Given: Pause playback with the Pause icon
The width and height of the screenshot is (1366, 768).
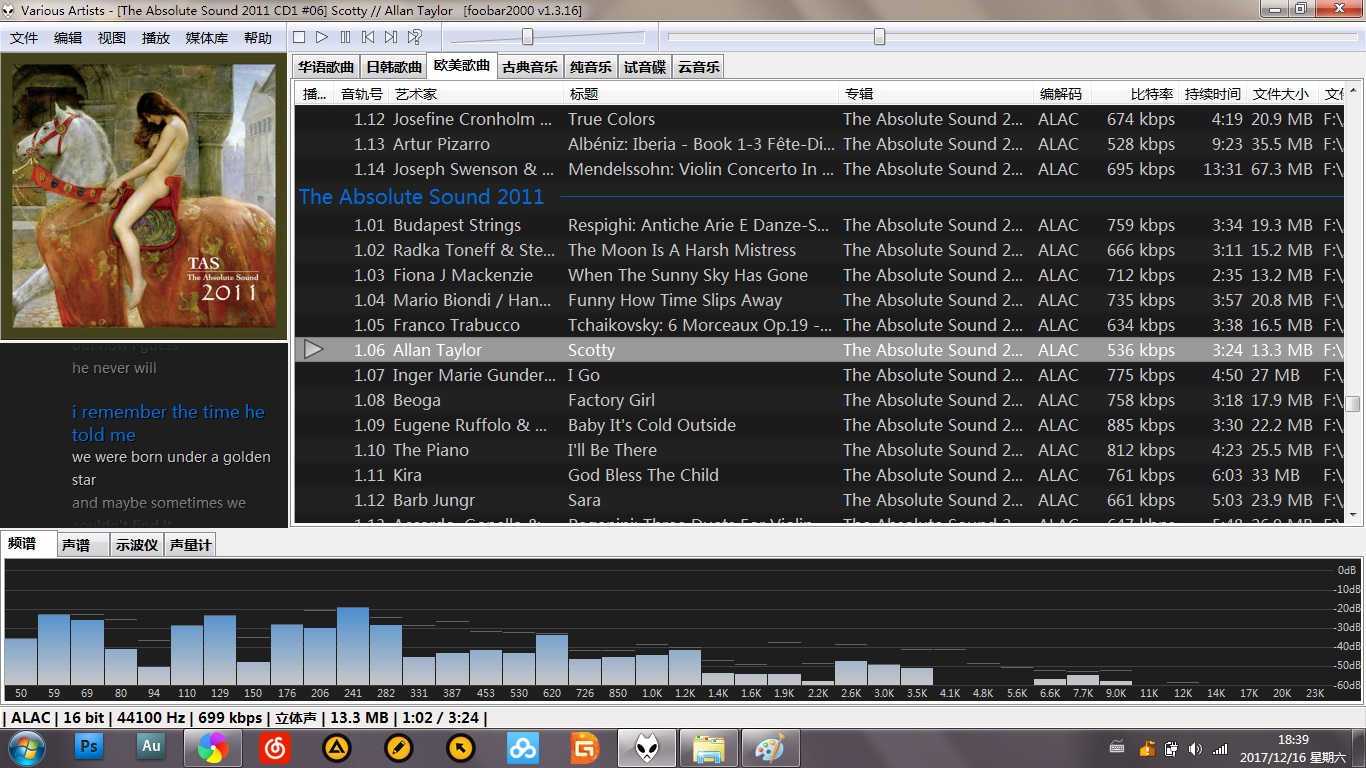Looking at the screenshot, I should (x=345, y=37).
